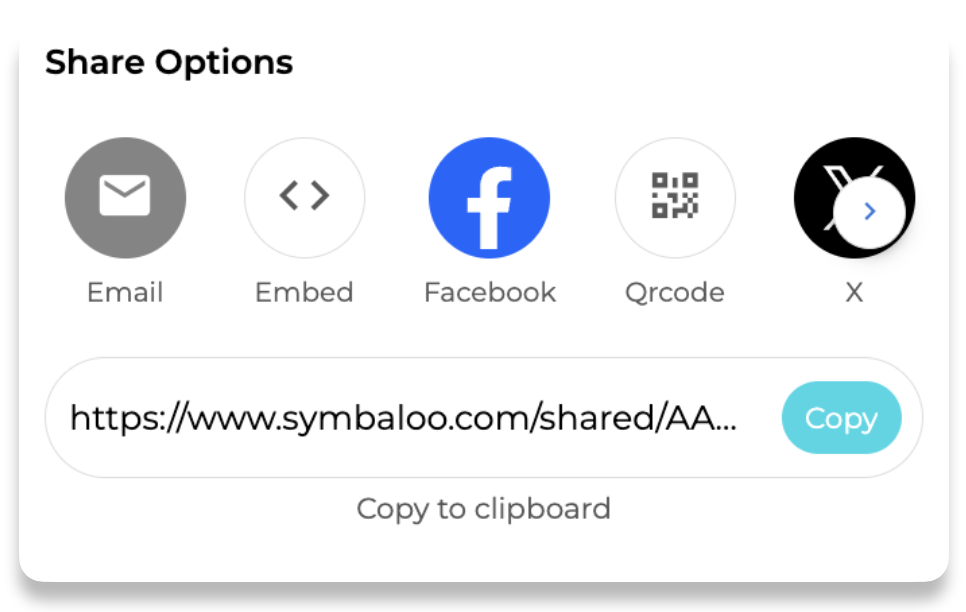Advance the share carousel with the right arrow
The image size is (966, 612).
[869, 212]
